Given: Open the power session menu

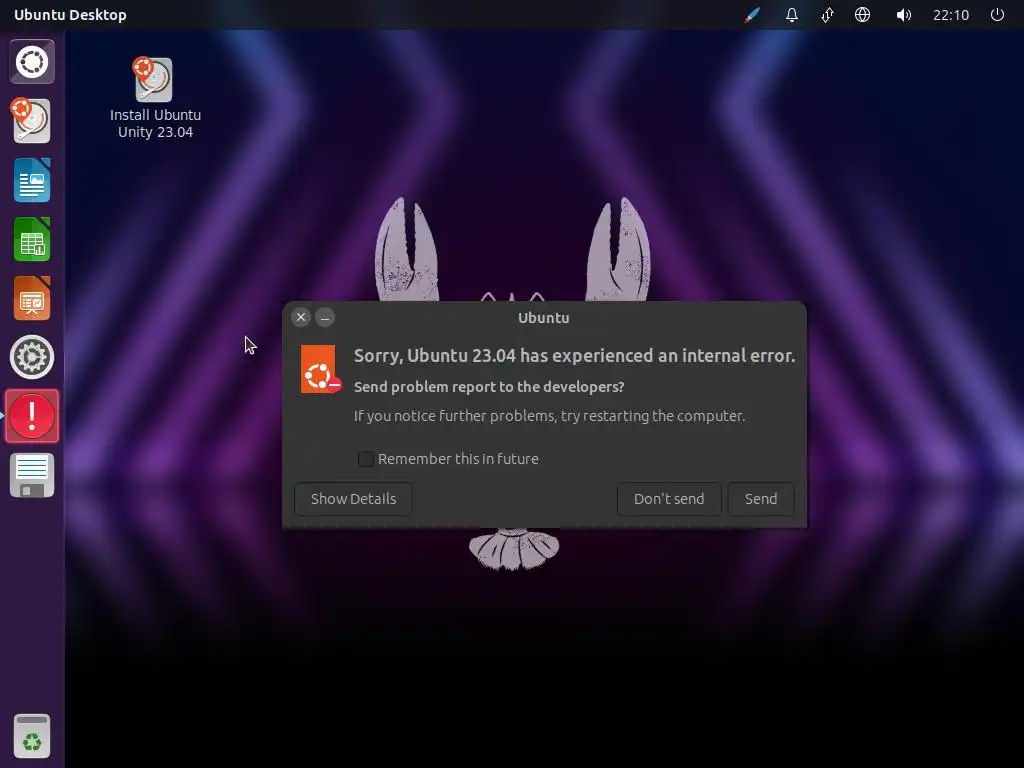Looking at the screenshot, I should (x=997, y=14).
